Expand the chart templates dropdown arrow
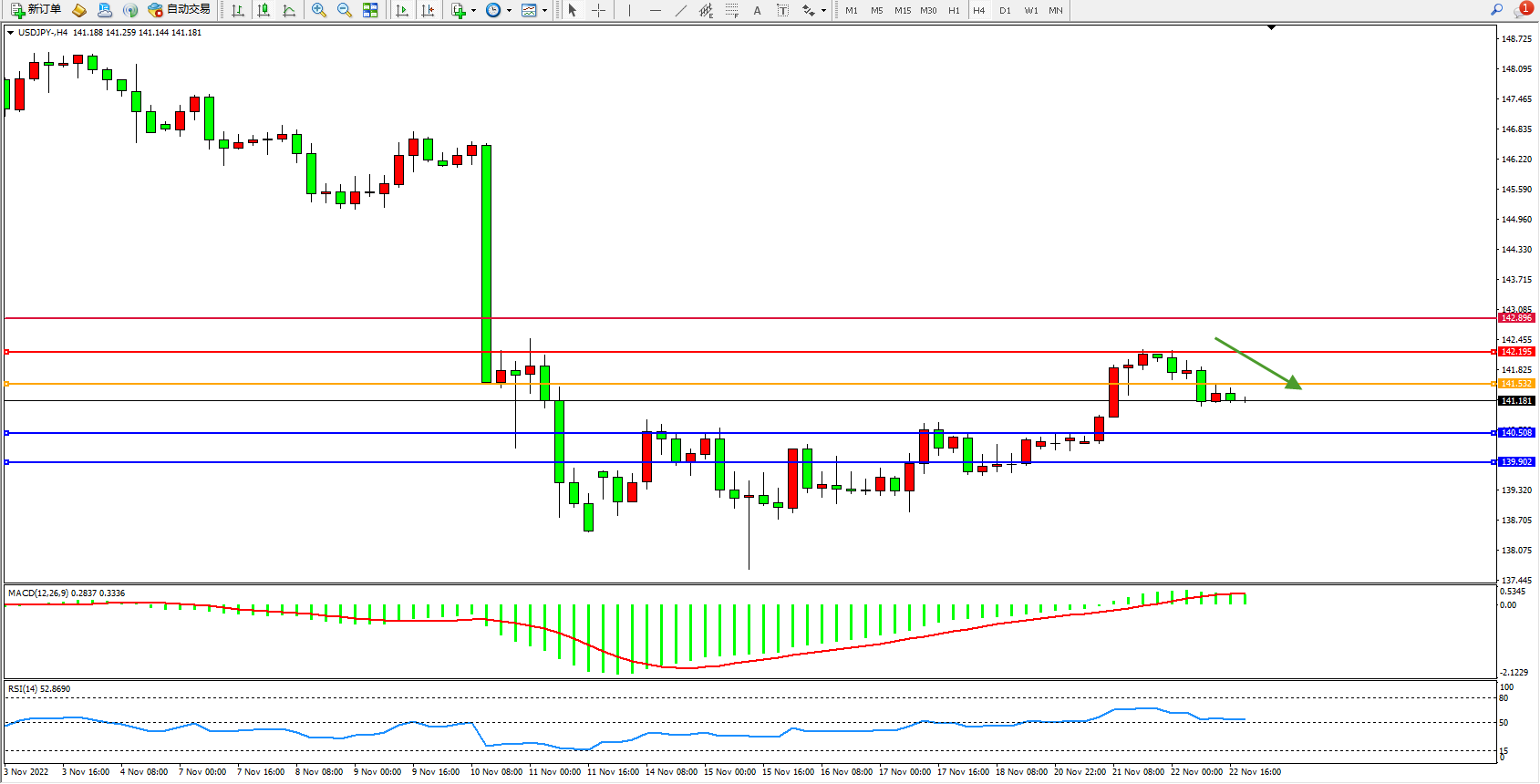 tap(545, 11)
